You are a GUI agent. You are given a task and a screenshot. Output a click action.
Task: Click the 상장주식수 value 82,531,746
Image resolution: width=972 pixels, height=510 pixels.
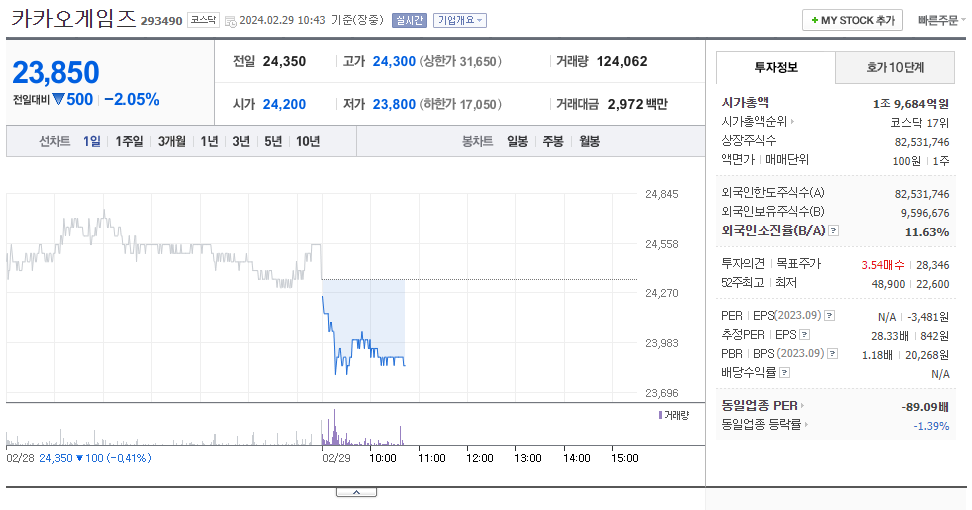(922, 142)
